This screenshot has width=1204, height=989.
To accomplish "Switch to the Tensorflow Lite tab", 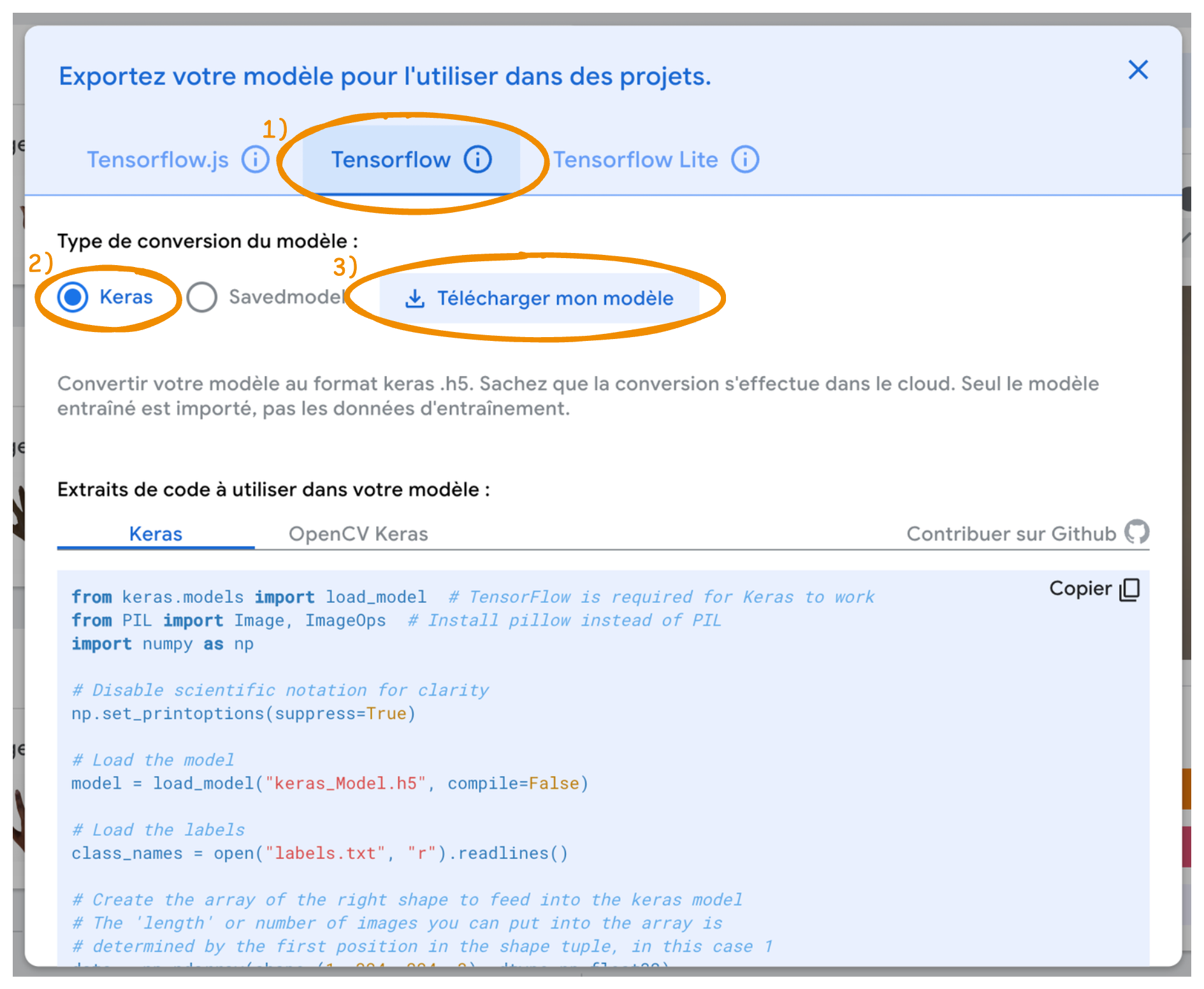I will [635, 159].
